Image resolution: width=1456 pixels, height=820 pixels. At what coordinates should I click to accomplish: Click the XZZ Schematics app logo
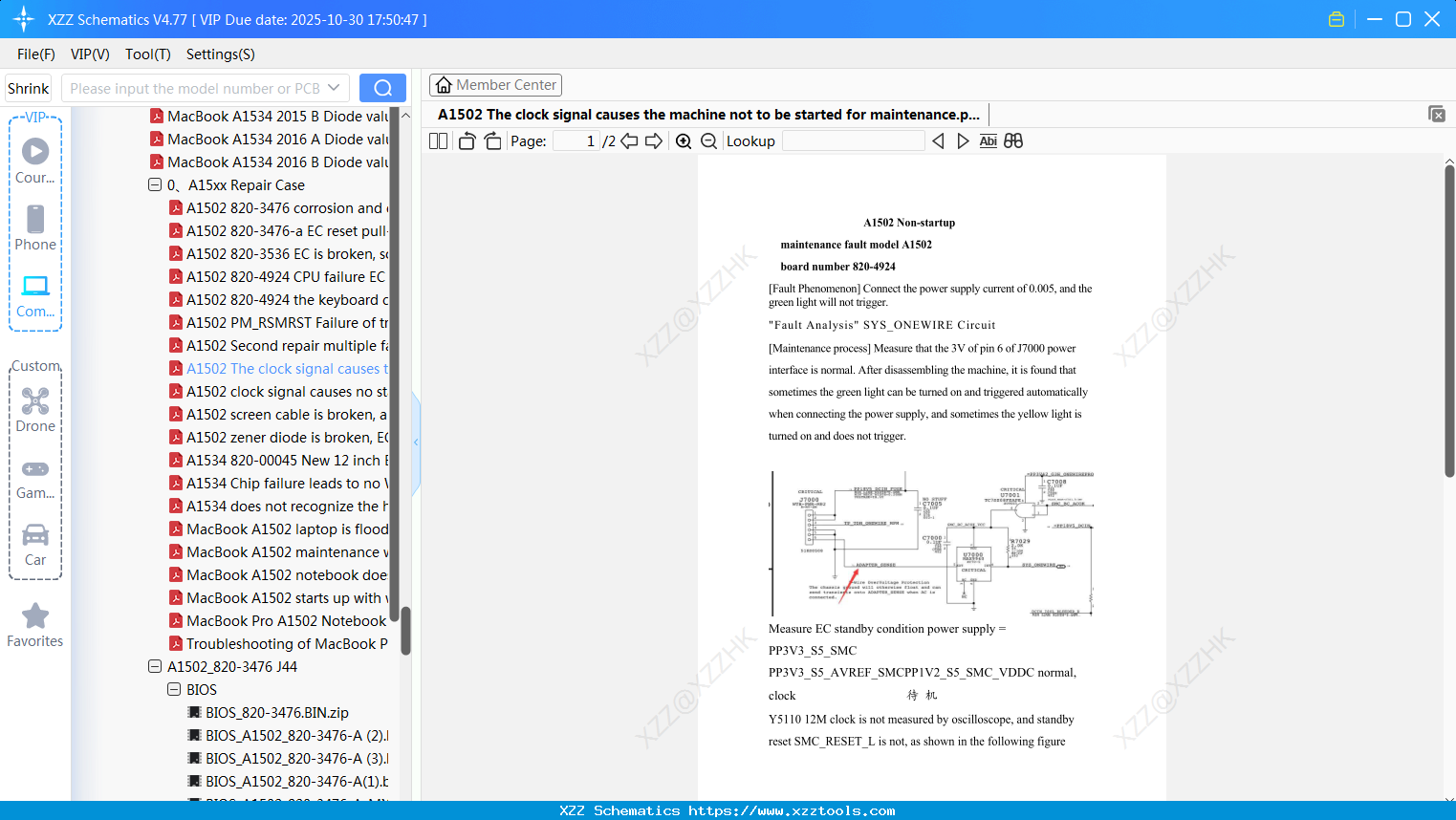pyautogui.click(x=24, y=19)
